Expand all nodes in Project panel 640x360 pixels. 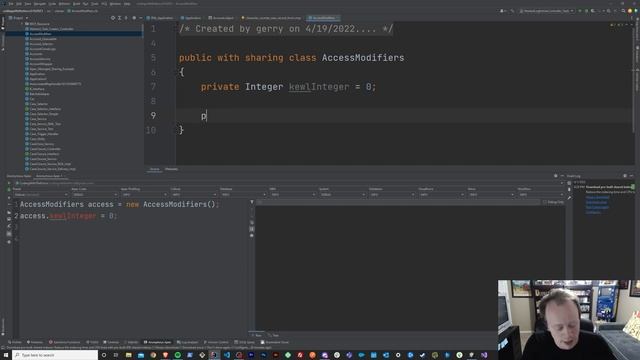(120, 18)
